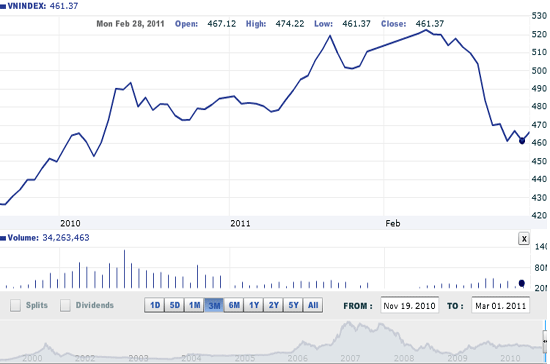Select the 1M time range

pyautogui.click(x=194, y=305)
